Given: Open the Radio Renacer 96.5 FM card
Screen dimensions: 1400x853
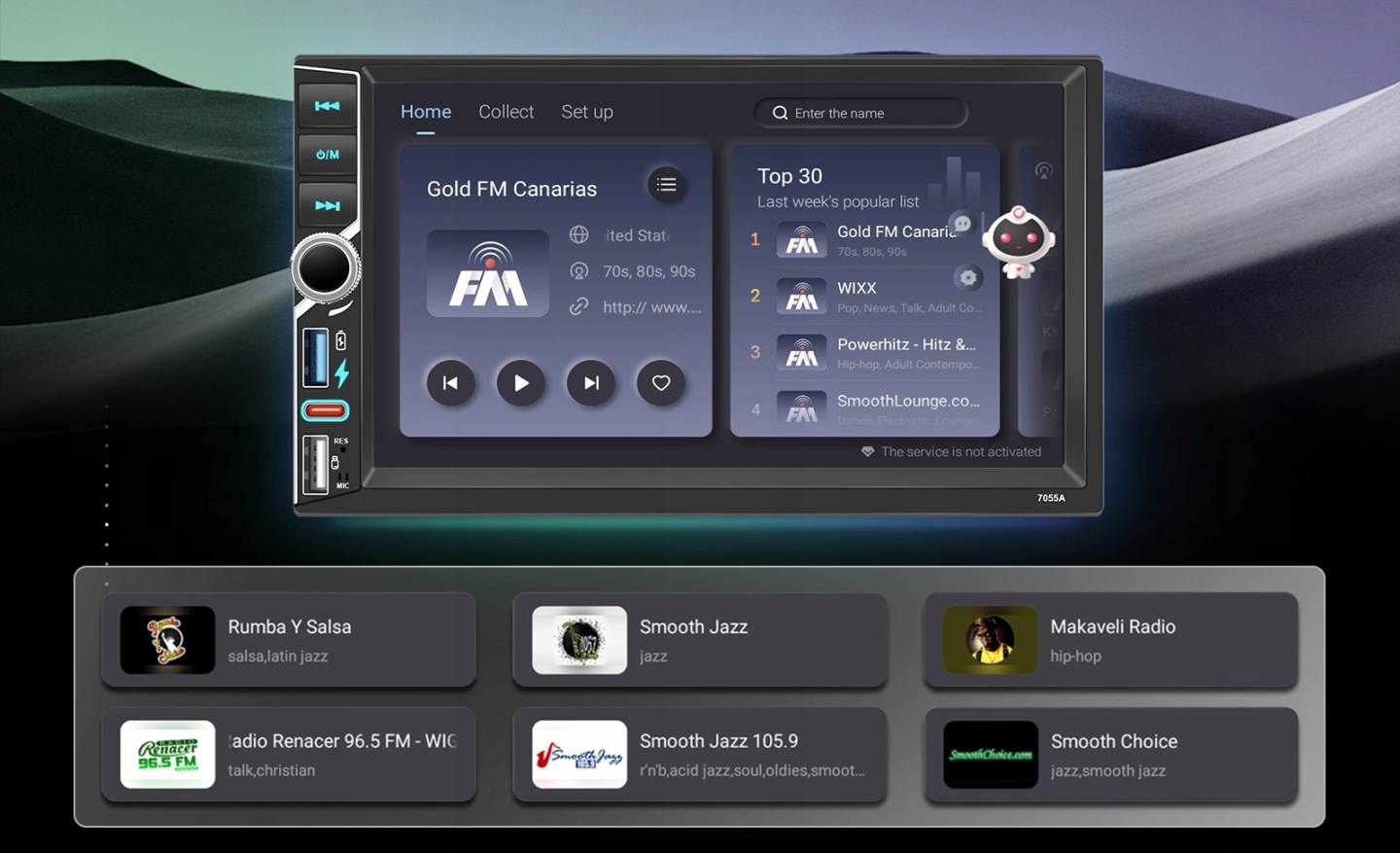Looking at the screenshot, I should click(x=289, y=755).
